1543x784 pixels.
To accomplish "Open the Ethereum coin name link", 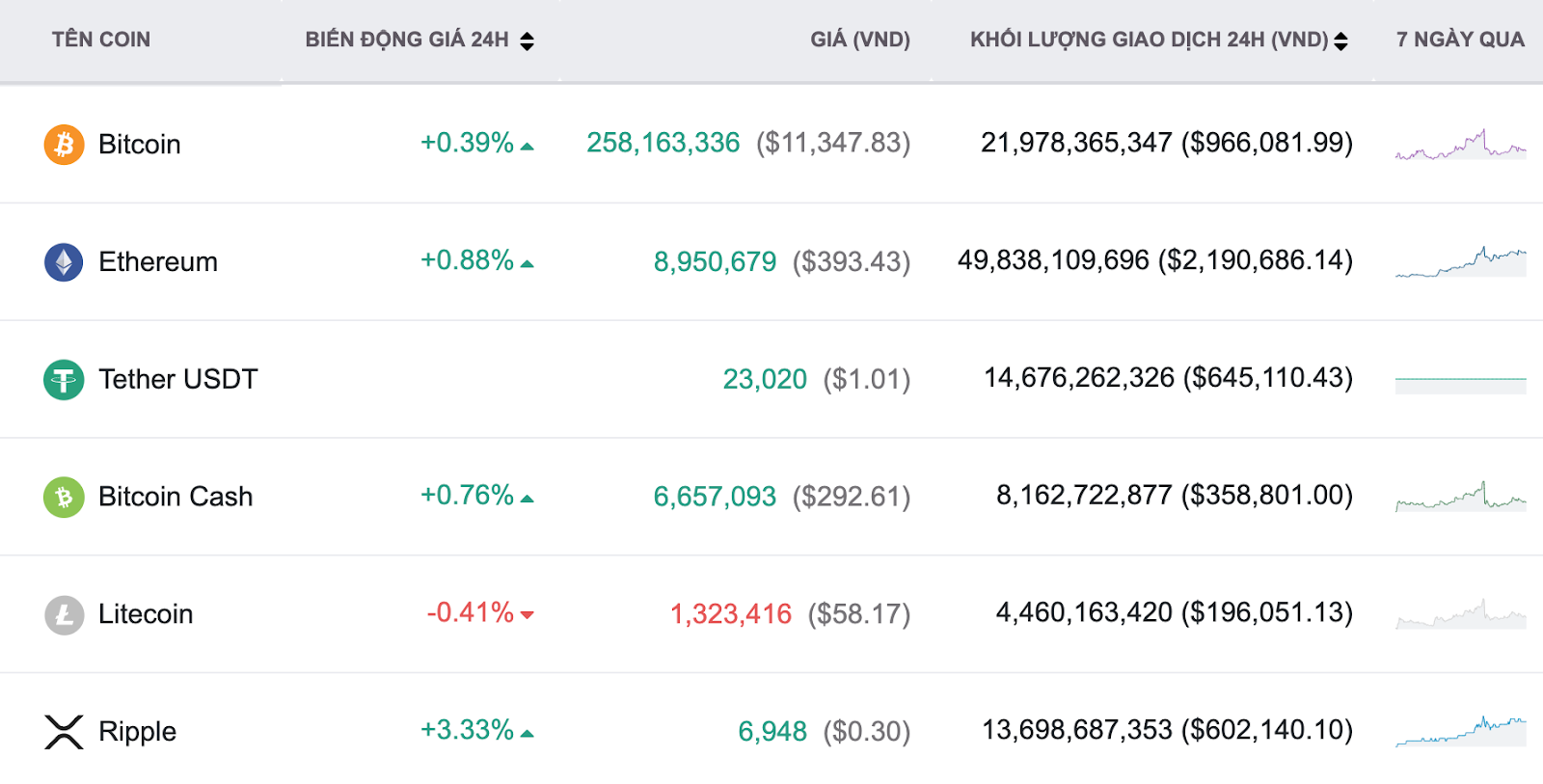I will point(158,262).
